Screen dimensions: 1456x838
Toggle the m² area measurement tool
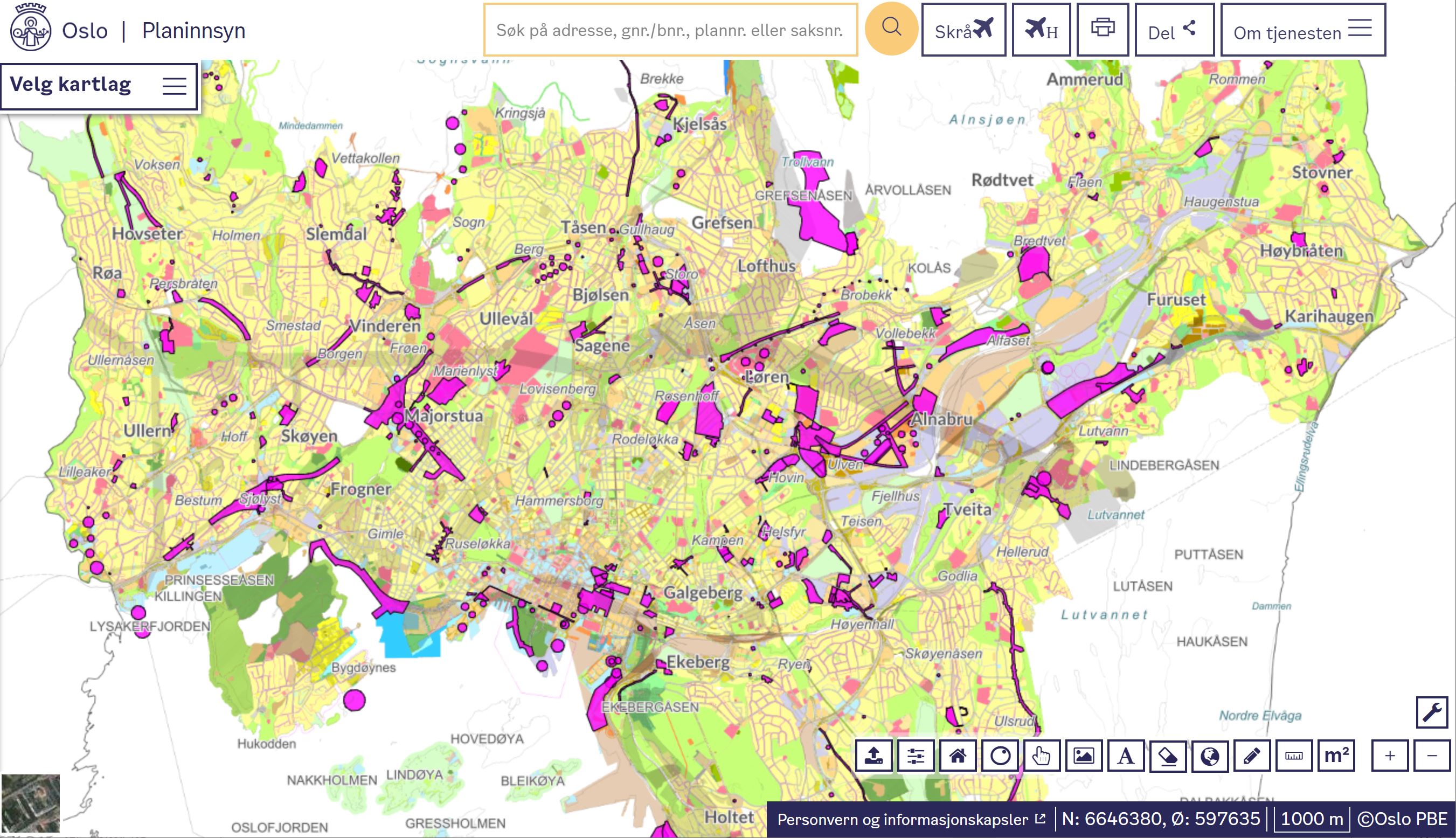[1336, 755]
